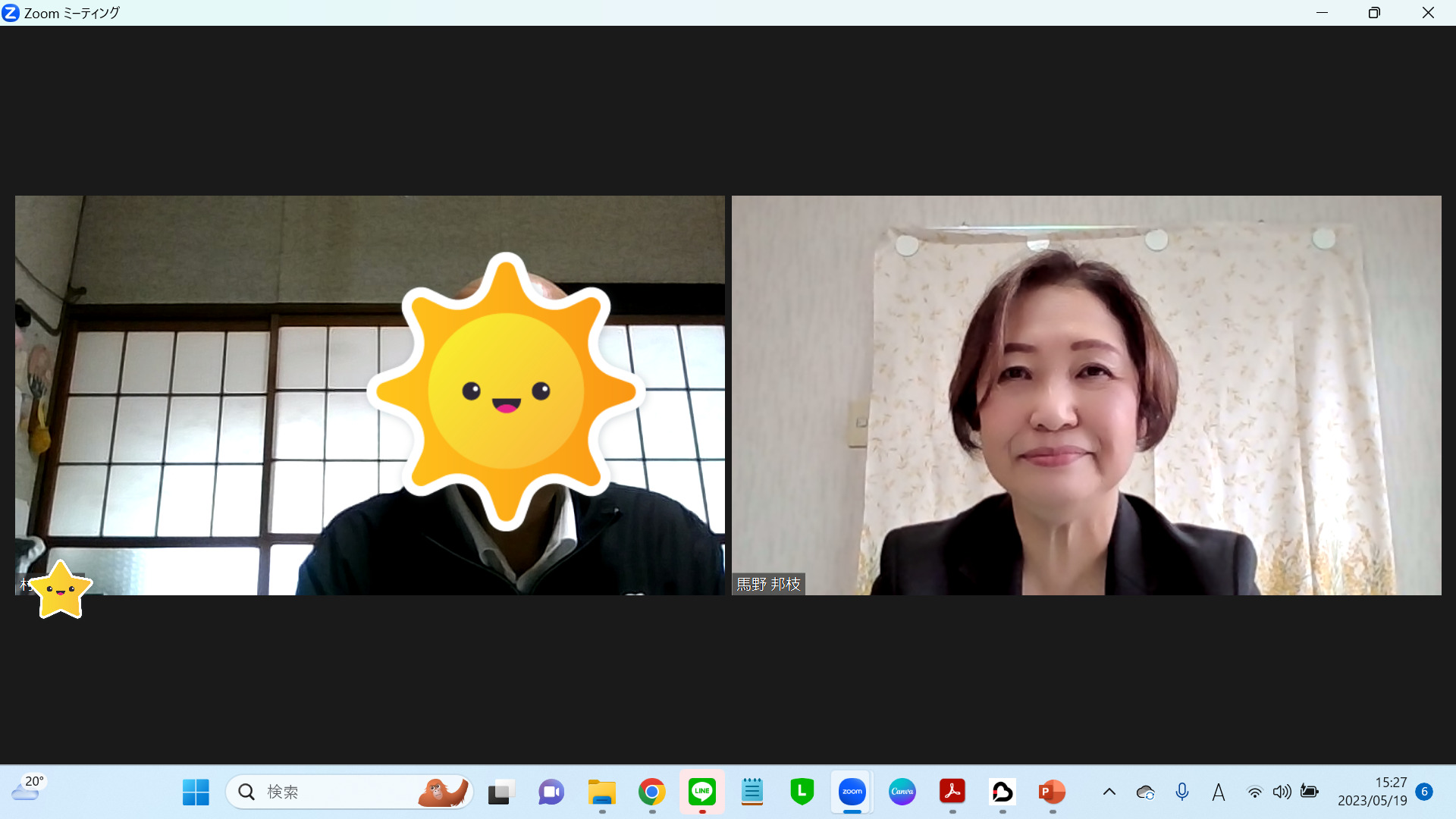The image size is (1456, 819).
Task: Open the clock and date 2023/05/19
Action: pos(1373,792)
